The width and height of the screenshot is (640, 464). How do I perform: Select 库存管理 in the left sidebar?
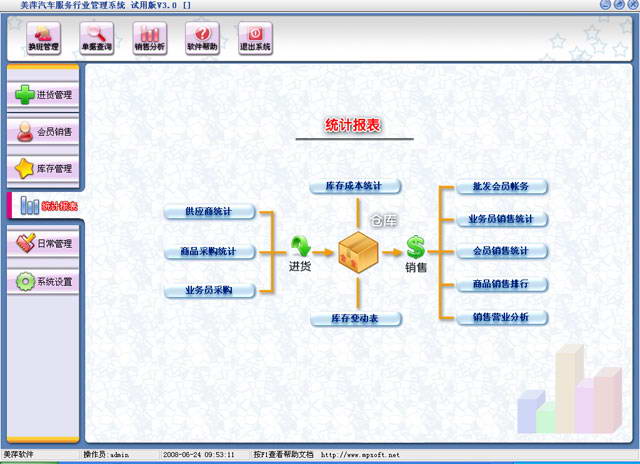click(x=43, y=169)
